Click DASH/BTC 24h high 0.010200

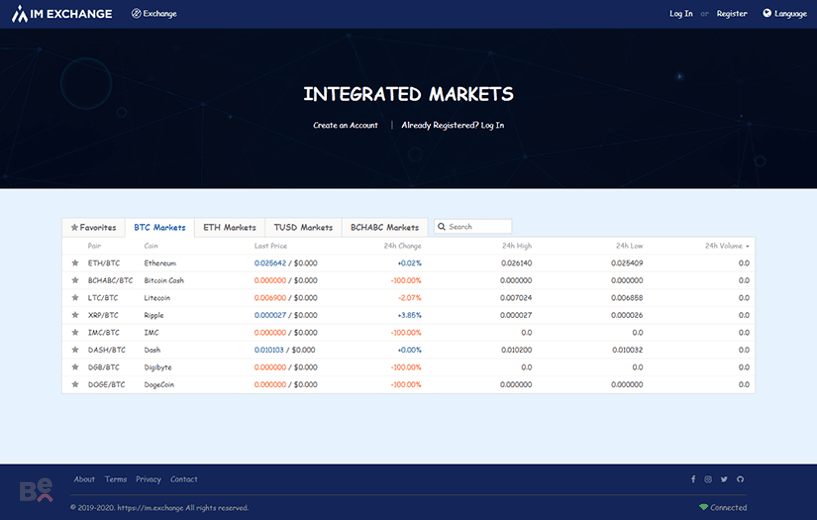coord(516,350)
